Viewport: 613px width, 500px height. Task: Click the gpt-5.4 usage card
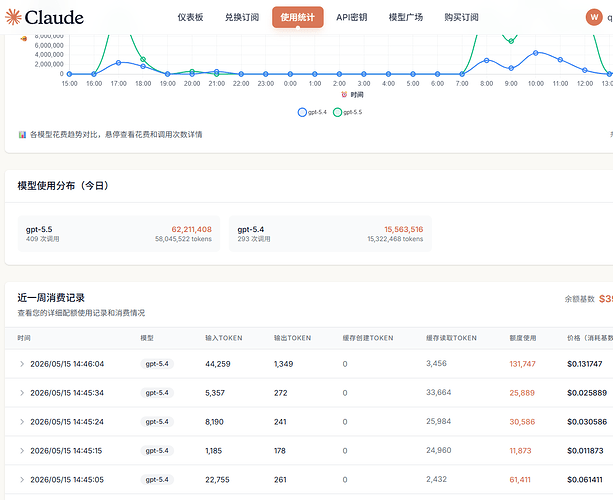click(330, 233)
